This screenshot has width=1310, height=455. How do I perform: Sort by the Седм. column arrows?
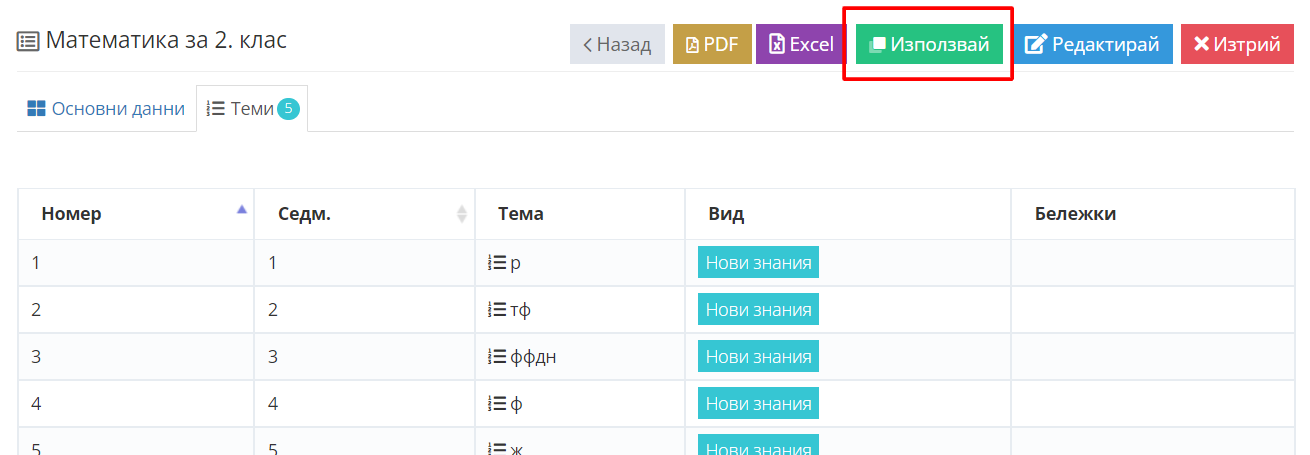462,213
